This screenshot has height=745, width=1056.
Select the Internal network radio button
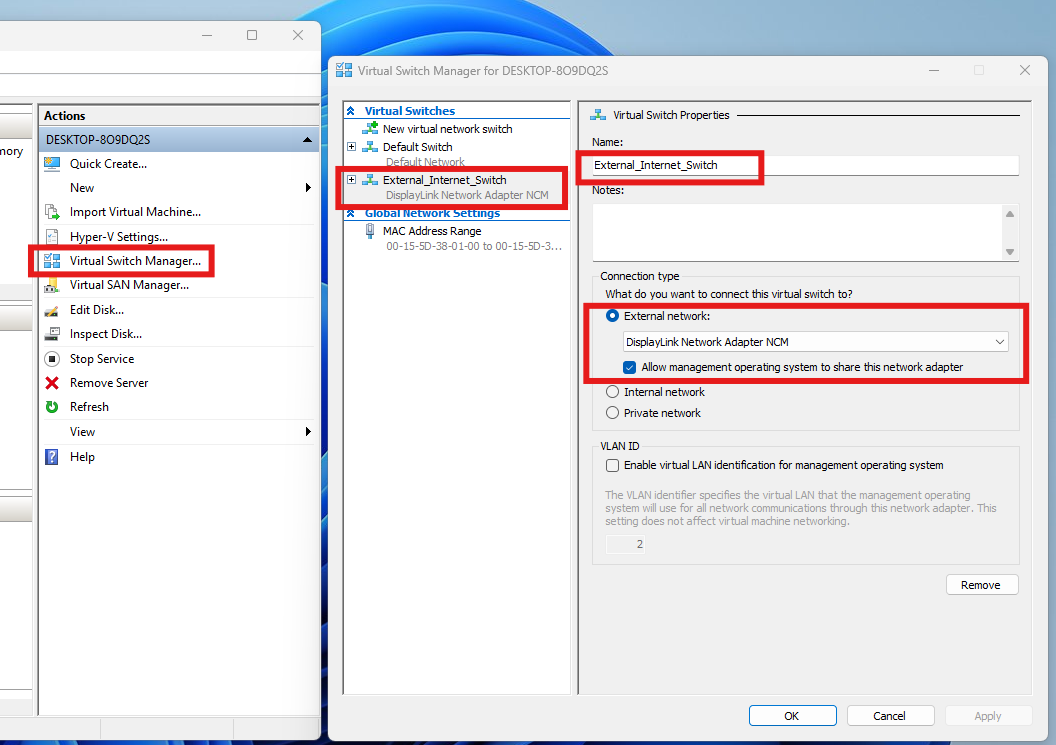[x=612, y=392]
